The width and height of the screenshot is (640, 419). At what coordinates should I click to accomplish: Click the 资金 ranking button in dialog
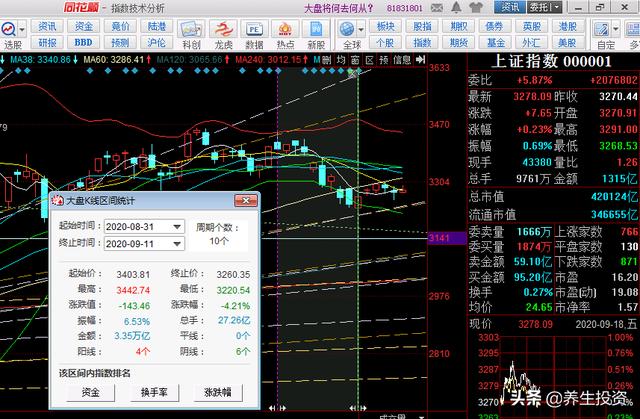pyautogui.click(x=91, y=392)
